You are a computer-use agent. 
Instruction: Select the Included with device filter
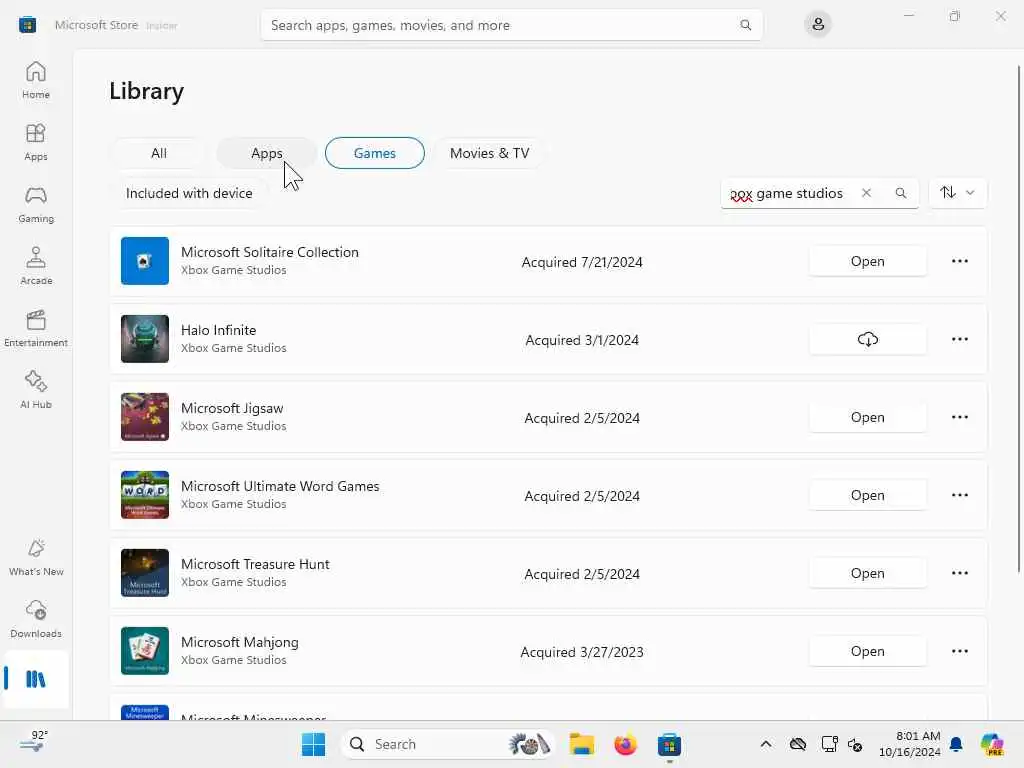[x=189, y=193]
